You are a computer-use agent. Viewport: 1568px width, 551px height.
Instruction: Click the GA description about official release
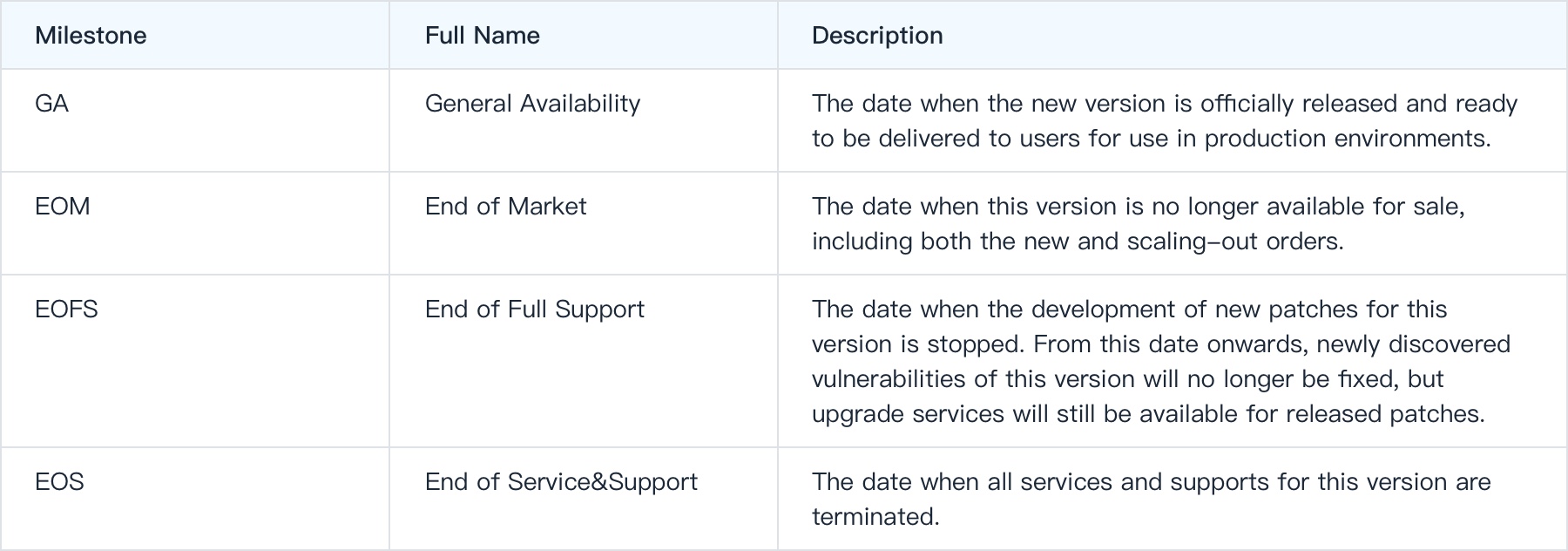click(1165, 121)
